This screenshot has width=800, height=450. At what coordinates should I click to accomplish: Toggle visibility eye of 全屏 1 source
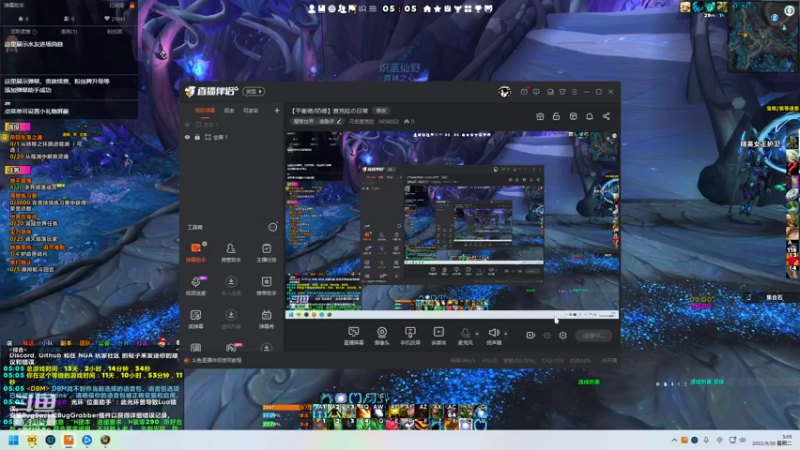point(187,137)
